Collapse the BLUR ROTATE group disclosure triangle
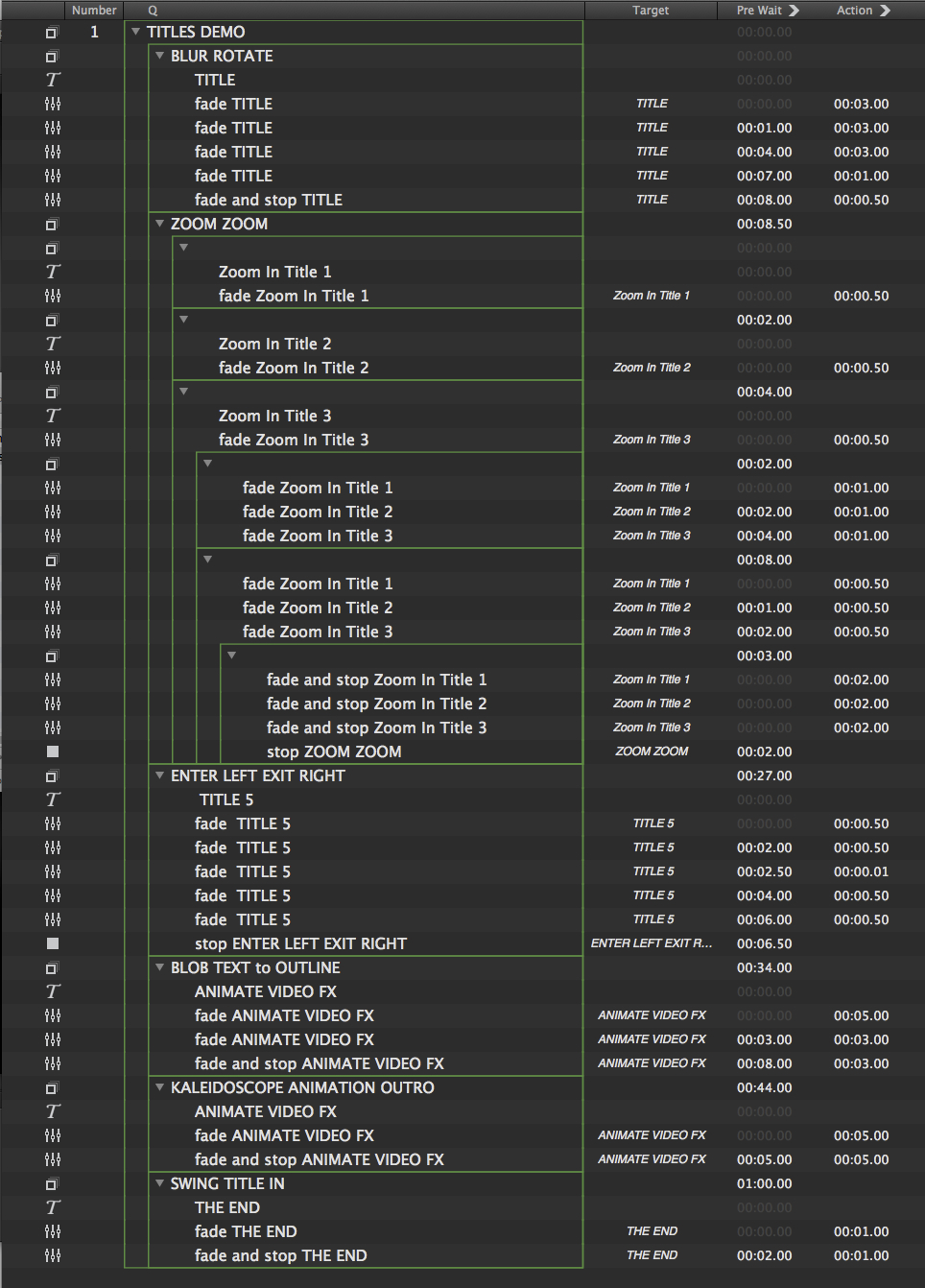925x1288 pixels. click(158, 56)
